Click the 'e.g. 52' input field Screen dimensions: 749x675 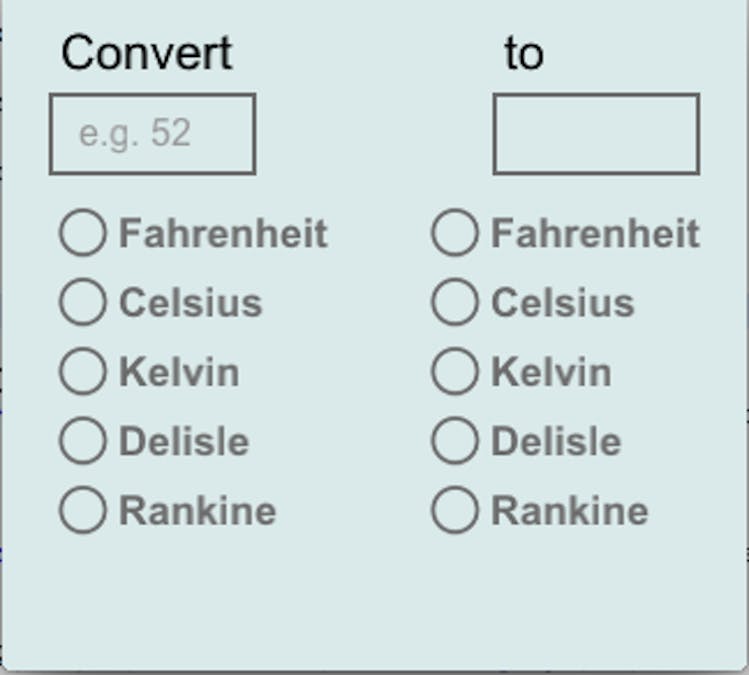pos(152,134)
